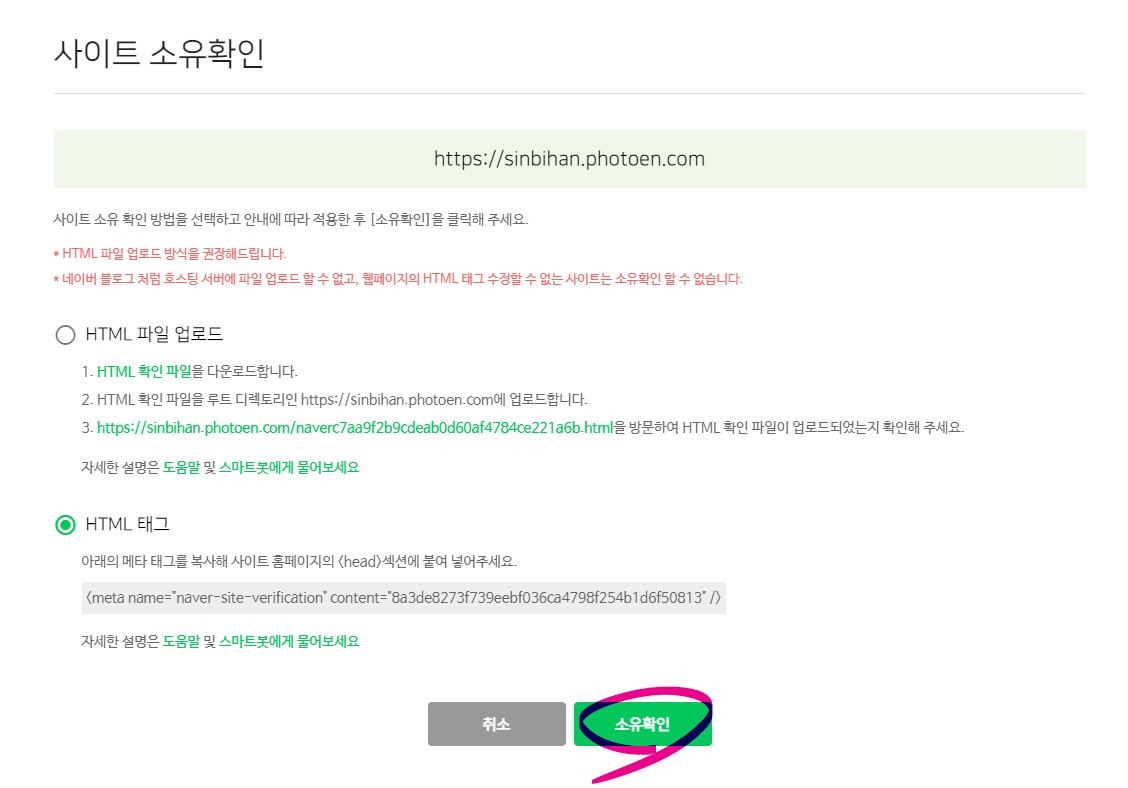Click the instruction about pasting into <head> section

[299, 561]
